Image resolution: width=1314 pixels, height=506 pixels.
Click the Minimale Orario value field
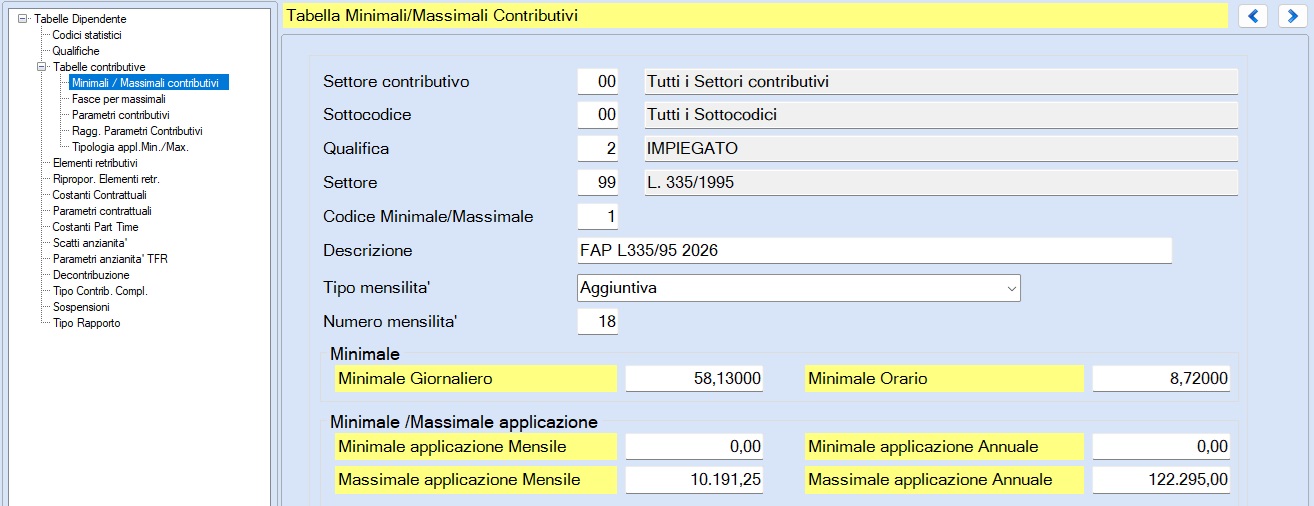tap(1161, 379)
